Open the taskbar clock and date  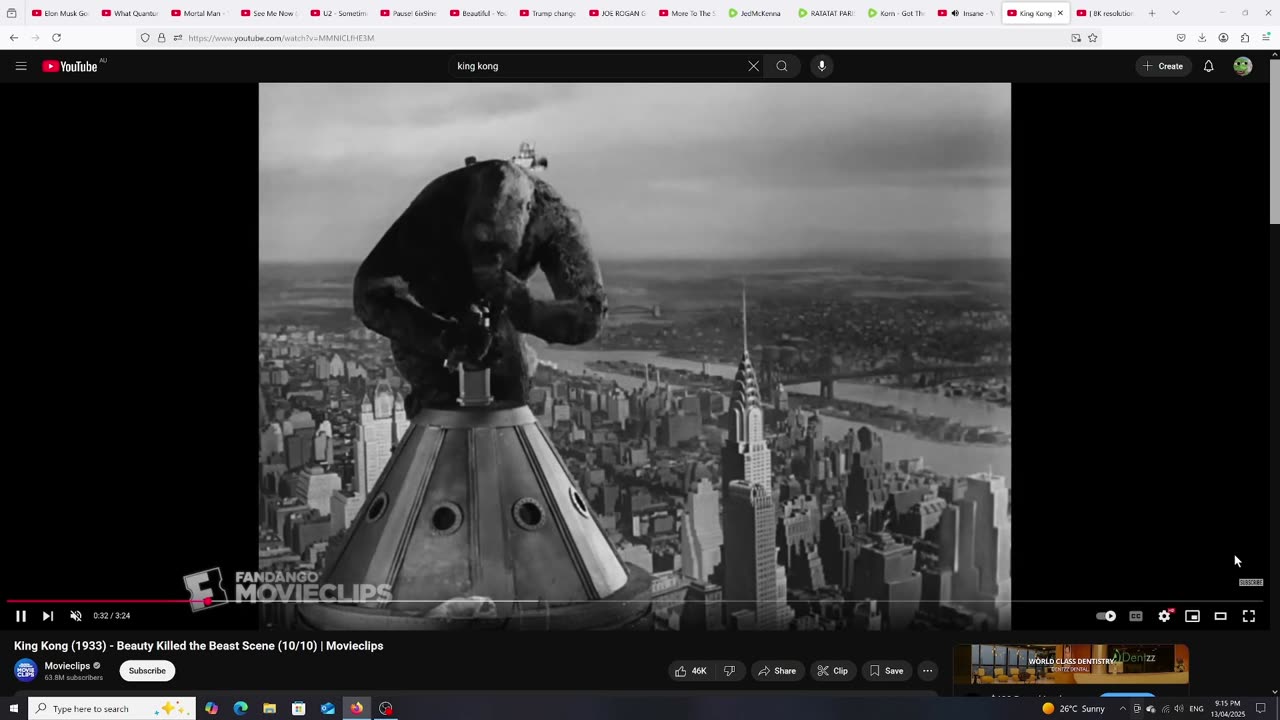(x=1228, y=708)
